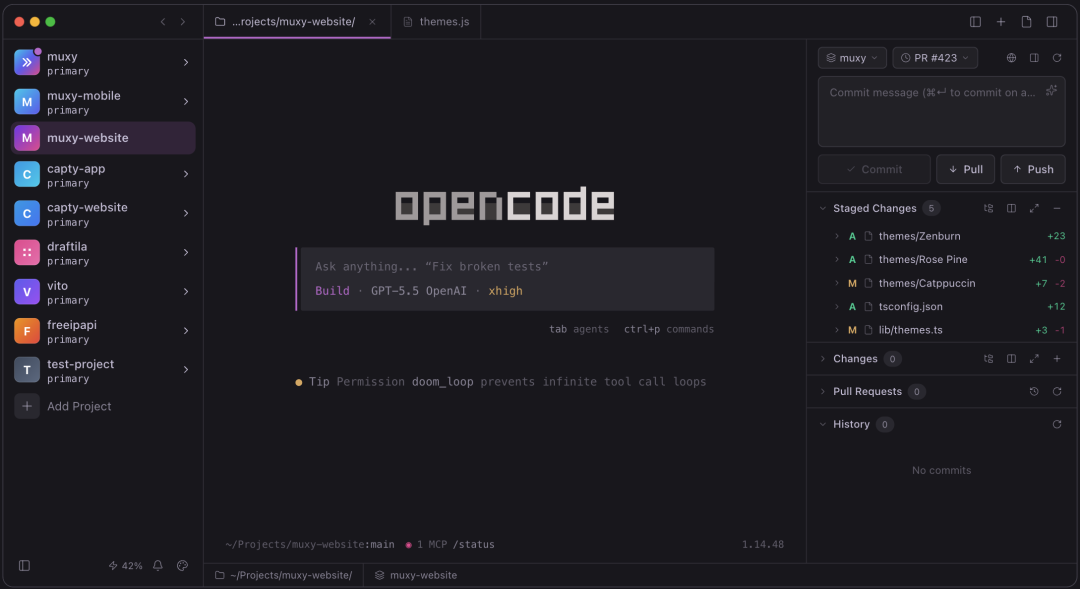The image size is (1080, 589).
Task: Select the test-project project
Action: pyautogui.click(x=103, y=371)
